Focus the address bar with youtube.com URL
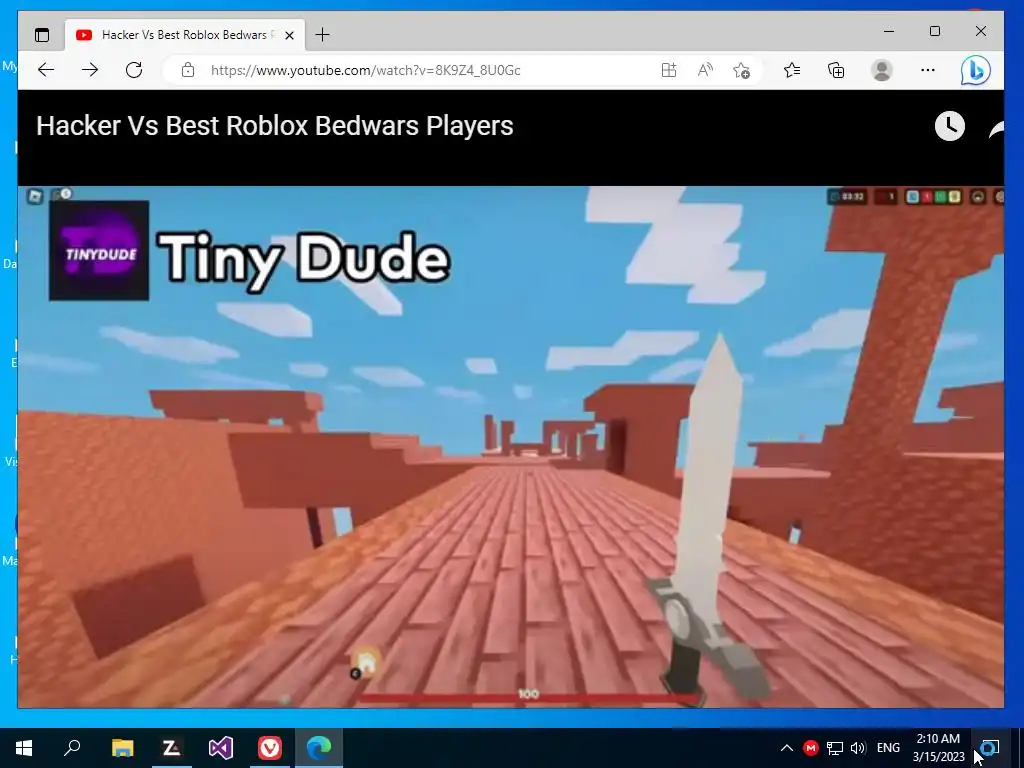This screenshot has height=768, width=1024. (x=366, y=70)
